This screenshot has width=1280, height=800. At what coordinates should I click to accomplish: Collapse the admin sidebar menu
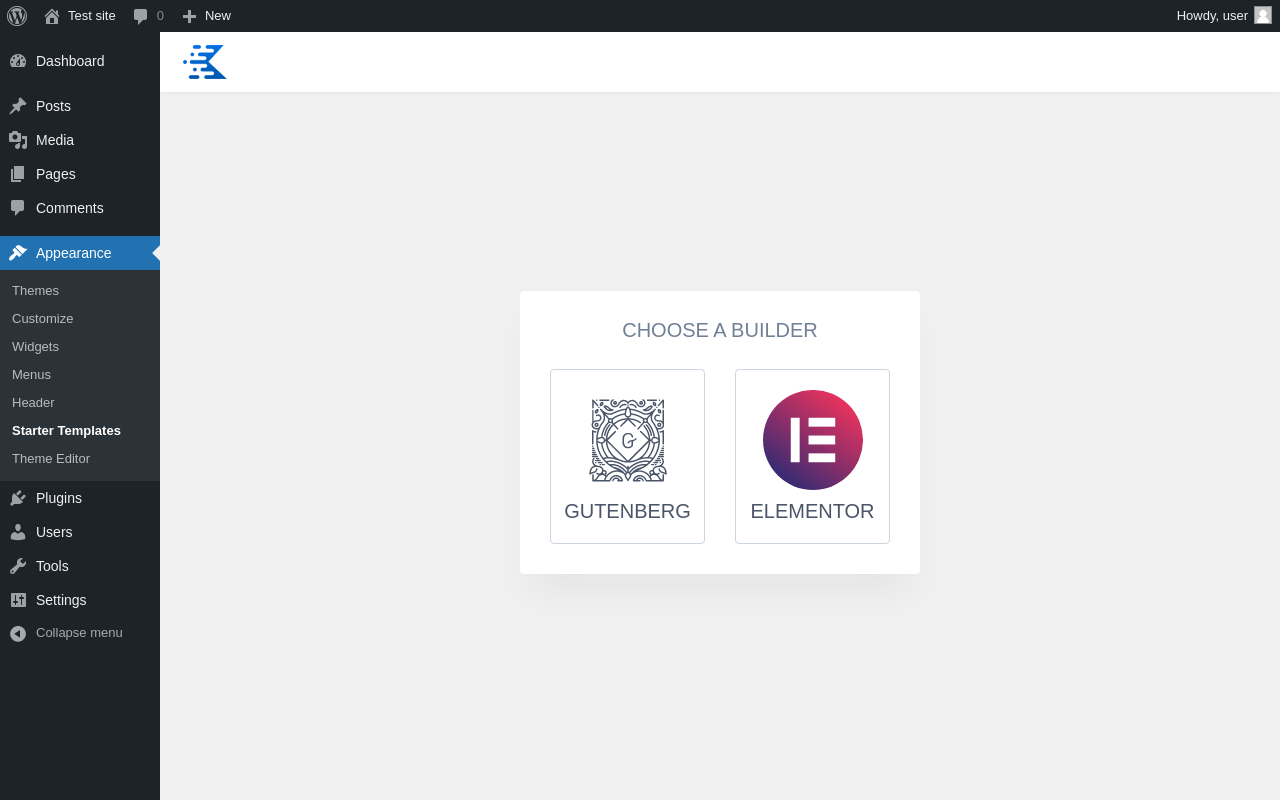click(80, 633)
